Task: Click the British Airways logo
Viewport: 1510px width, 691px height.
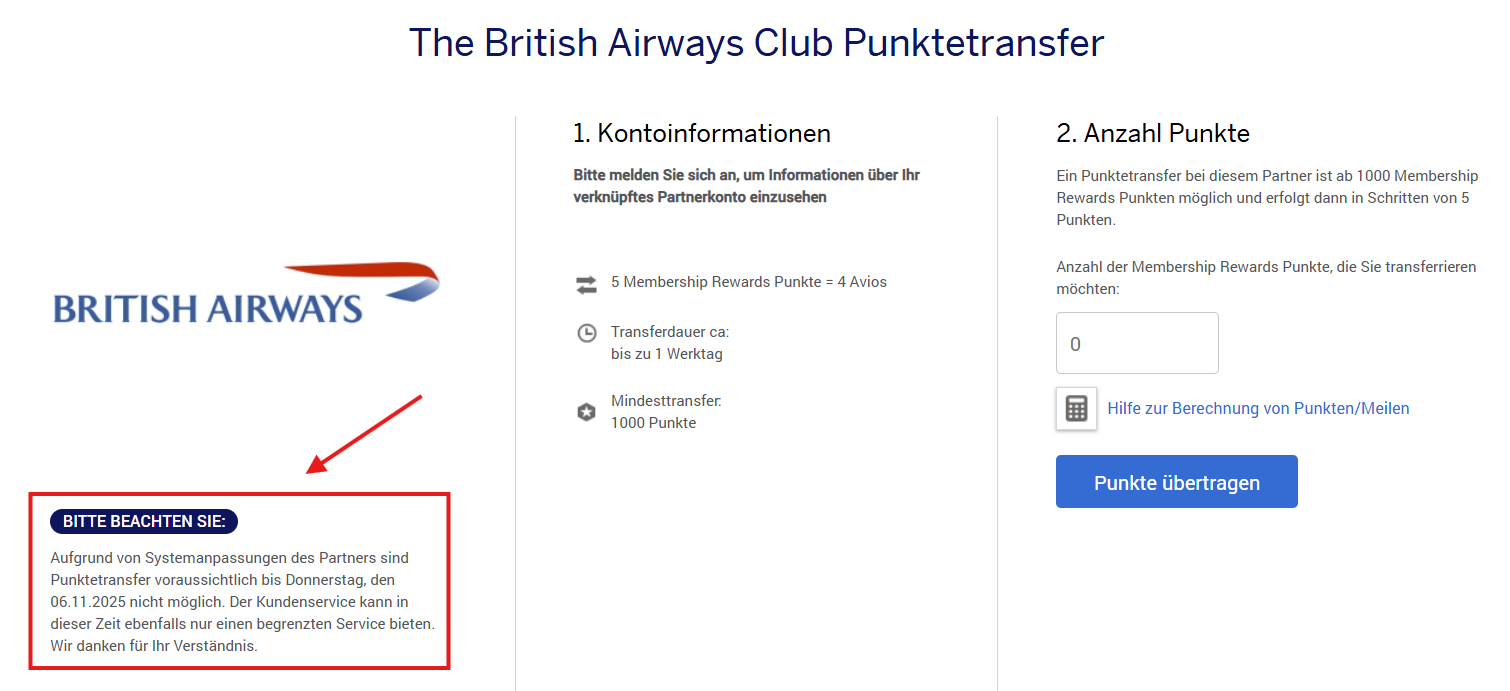Action: tap(245, 290)
